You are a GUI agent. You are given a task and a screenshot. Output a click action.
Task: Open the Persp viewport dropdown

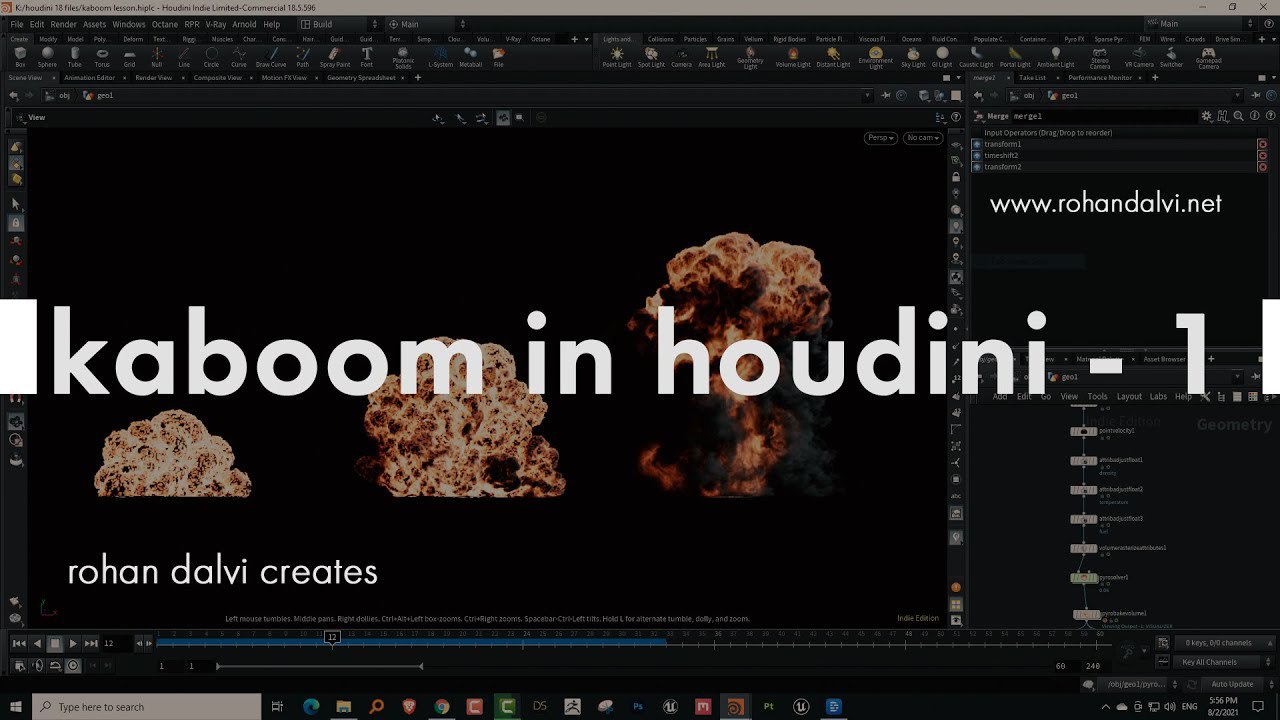coord(880,138)
